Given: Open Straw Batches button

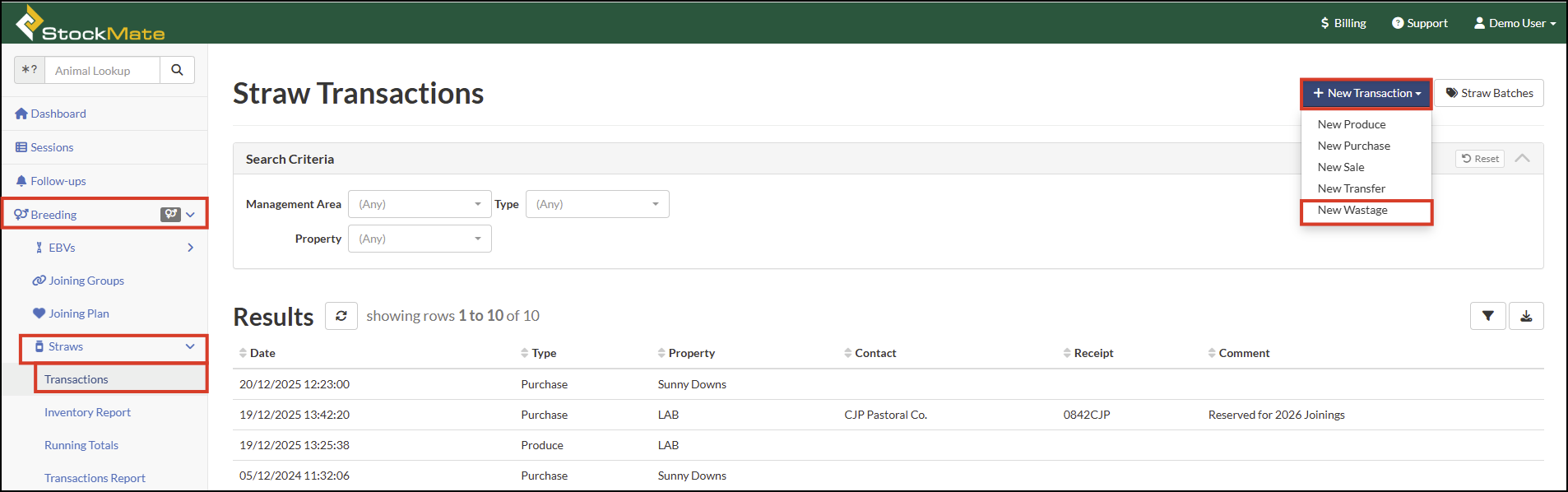Looking at the screenshot, I should (1489, 93).
